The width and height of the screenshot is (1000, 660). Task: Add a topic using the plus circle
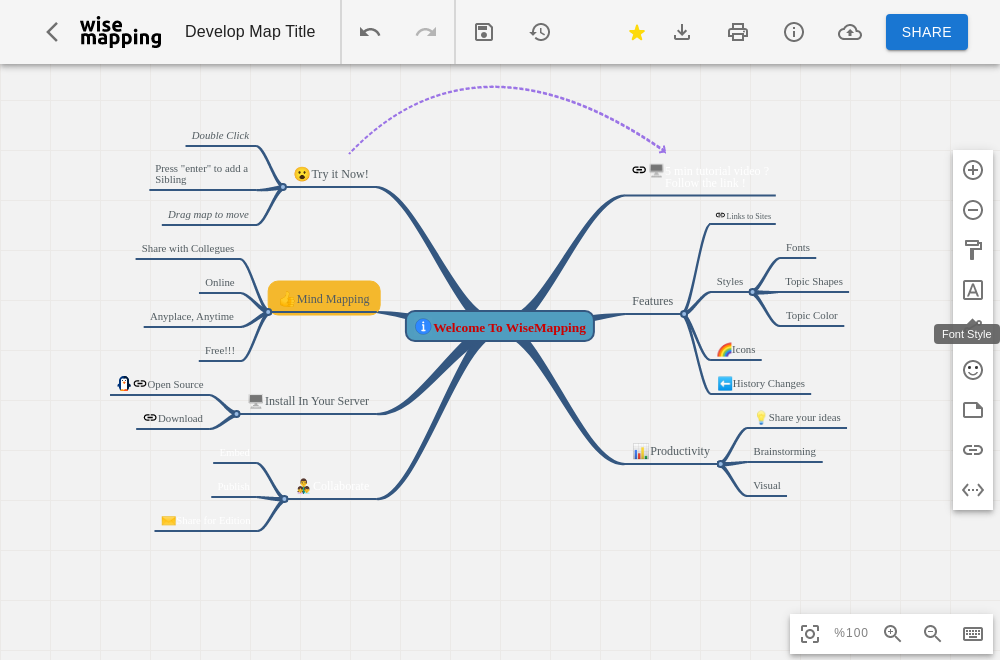(x=973, y=170)
